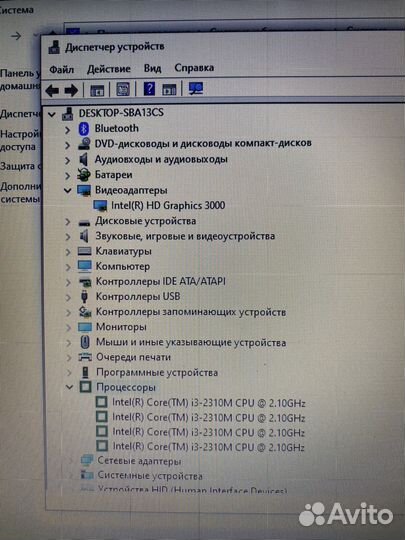The image size is (405, 540).
Task: Click the network icon beside Сетевые адаптеры
Action: click(x=87, y=460)
